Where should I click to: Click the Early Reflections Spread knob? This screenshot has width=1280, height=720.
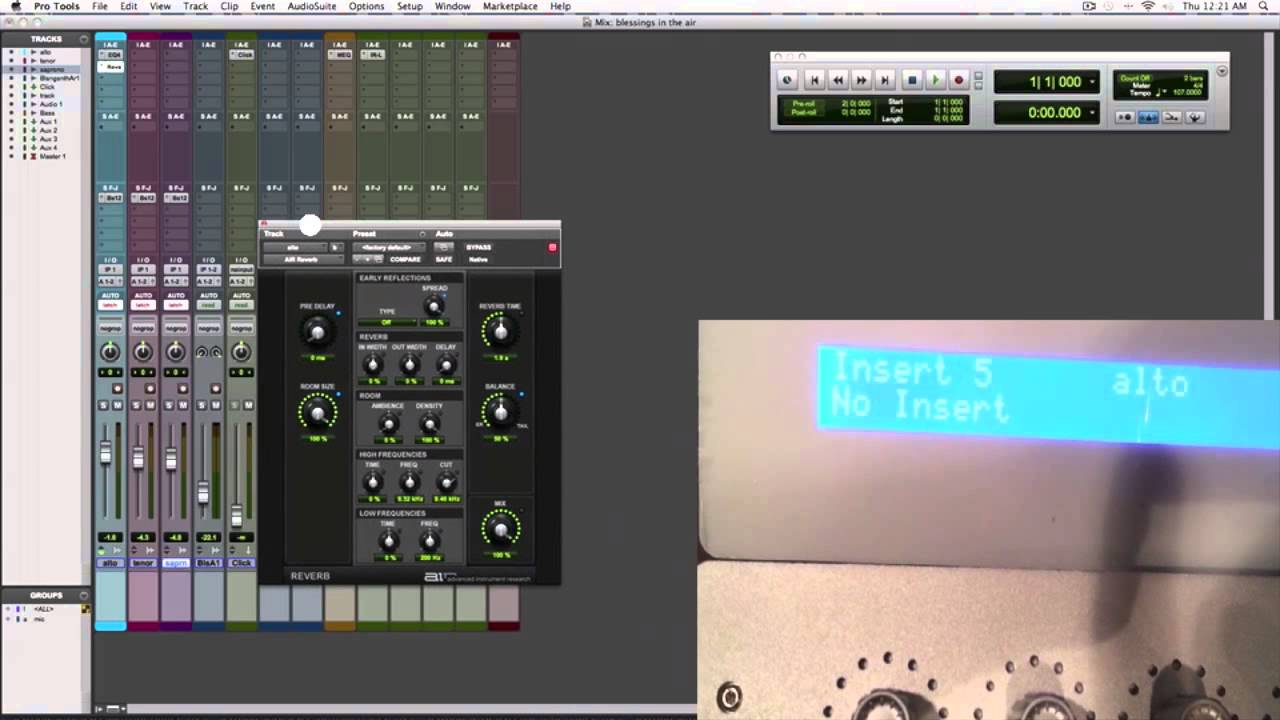[434, 307]
